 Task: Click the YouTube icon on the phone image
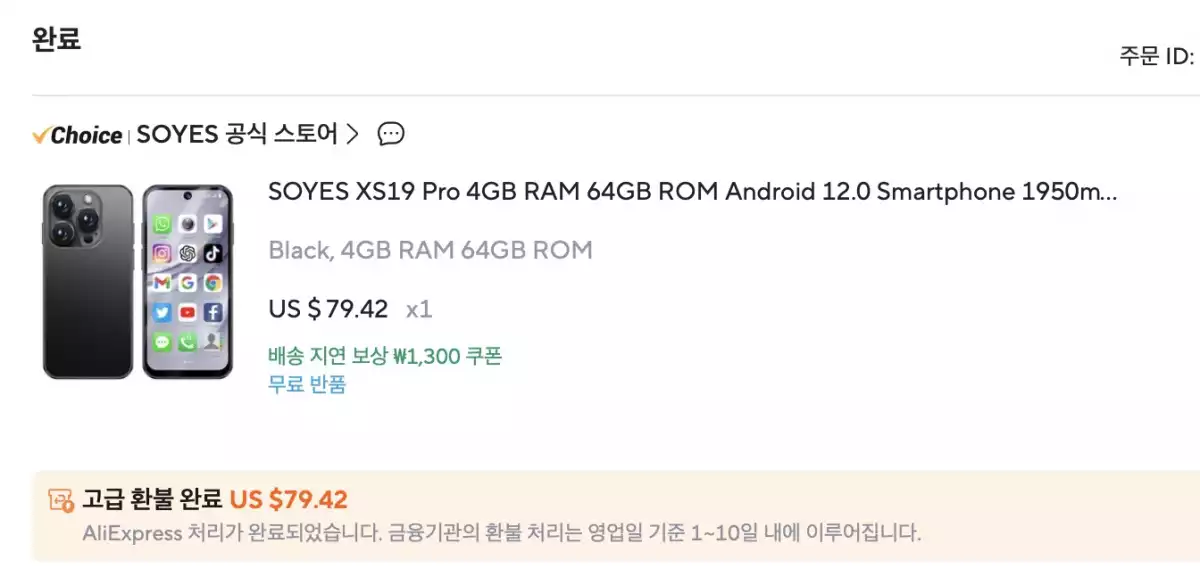[187, 312]
